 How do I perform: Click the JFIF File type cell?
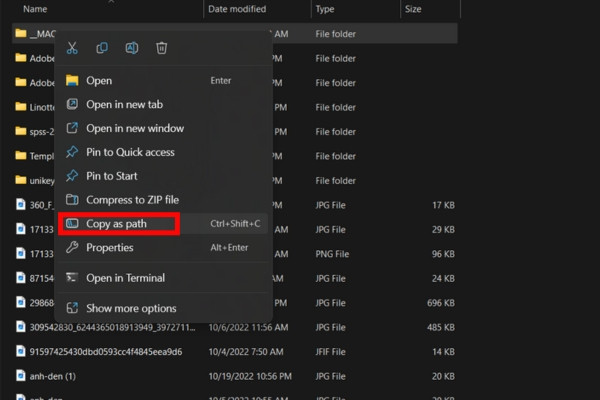point(331,352)
